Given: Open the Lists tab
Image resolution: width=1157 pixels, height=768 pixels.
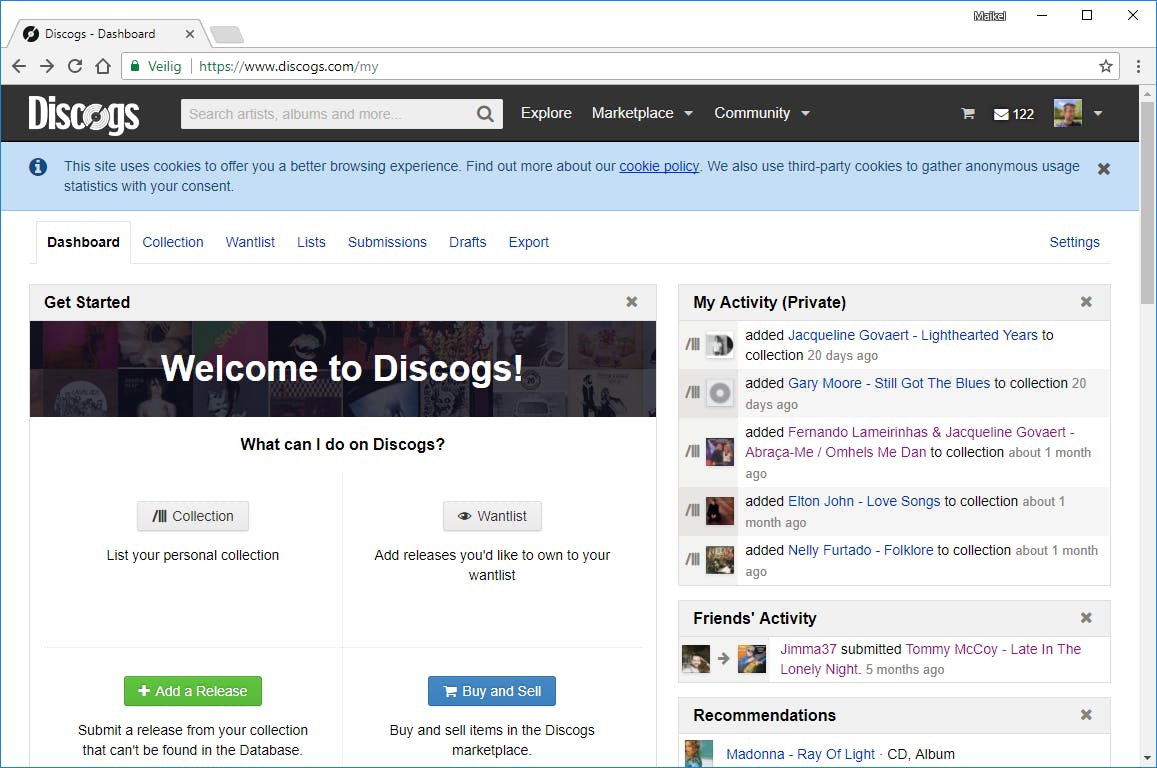Looking at the screenshot, I should (311, 242).
